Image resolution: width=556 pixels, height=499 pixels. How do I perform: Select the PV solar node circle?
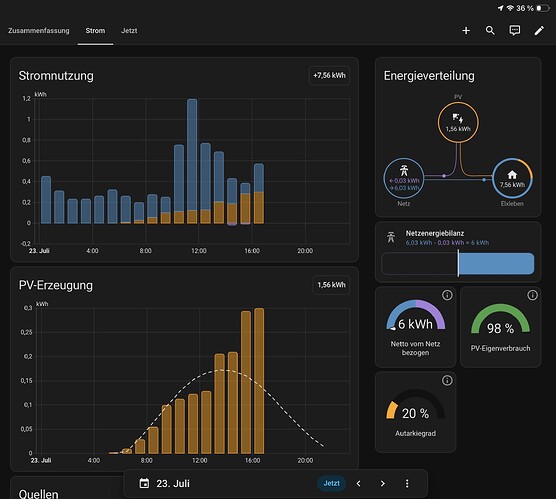click(x=458, y=122)
